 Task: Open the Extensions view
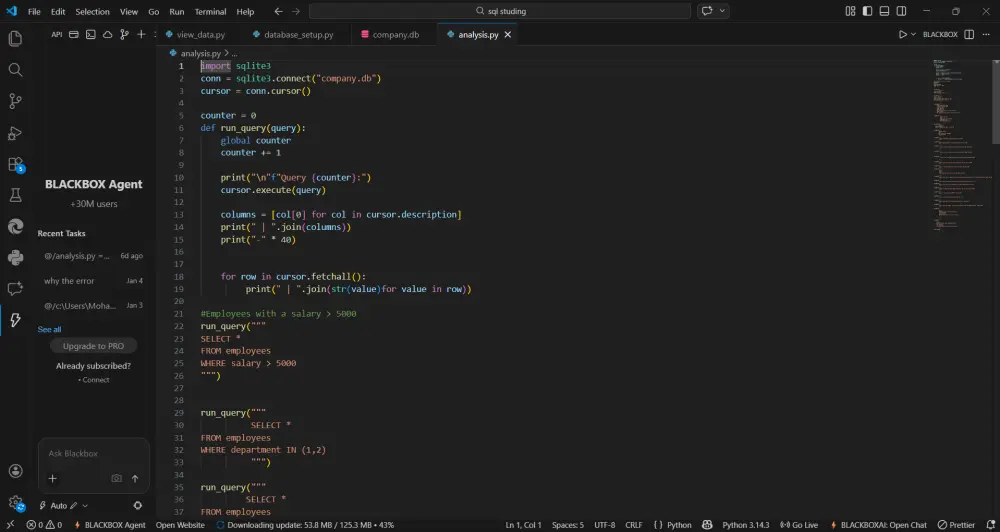click(x=15, y=164)
